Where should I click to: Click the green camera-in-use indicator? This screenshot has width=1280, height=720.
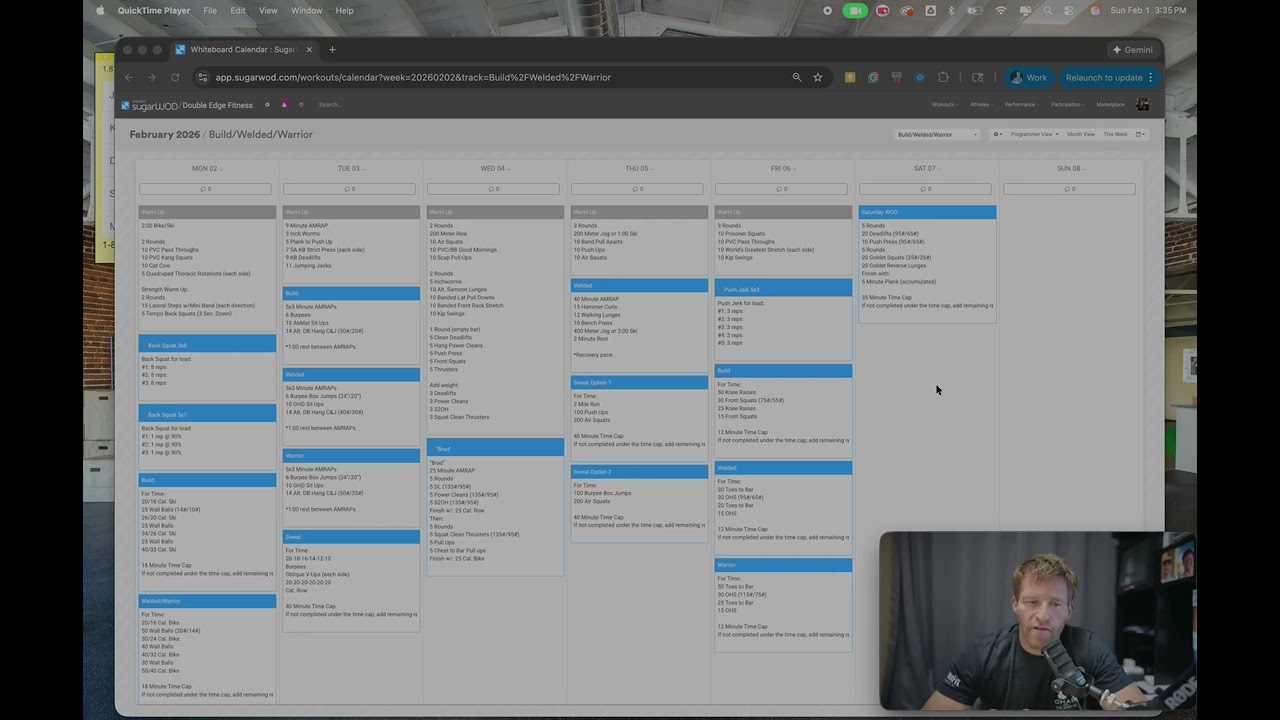[855, 10]
